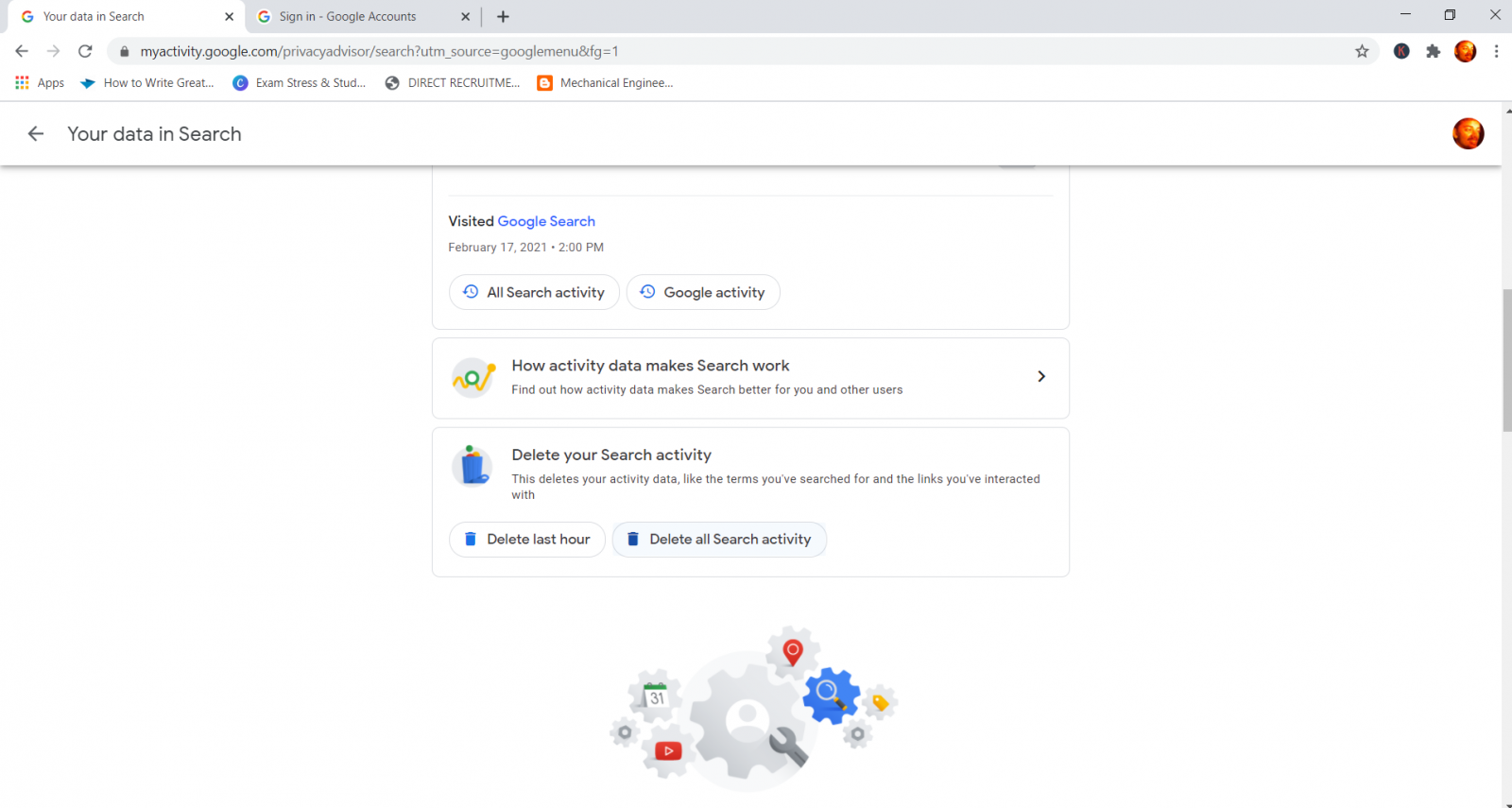Open Exam Stress & Stud bookmark
The height and width of the screenshot is (808, 1512).
pyautogui.click(x=300, y=83)
